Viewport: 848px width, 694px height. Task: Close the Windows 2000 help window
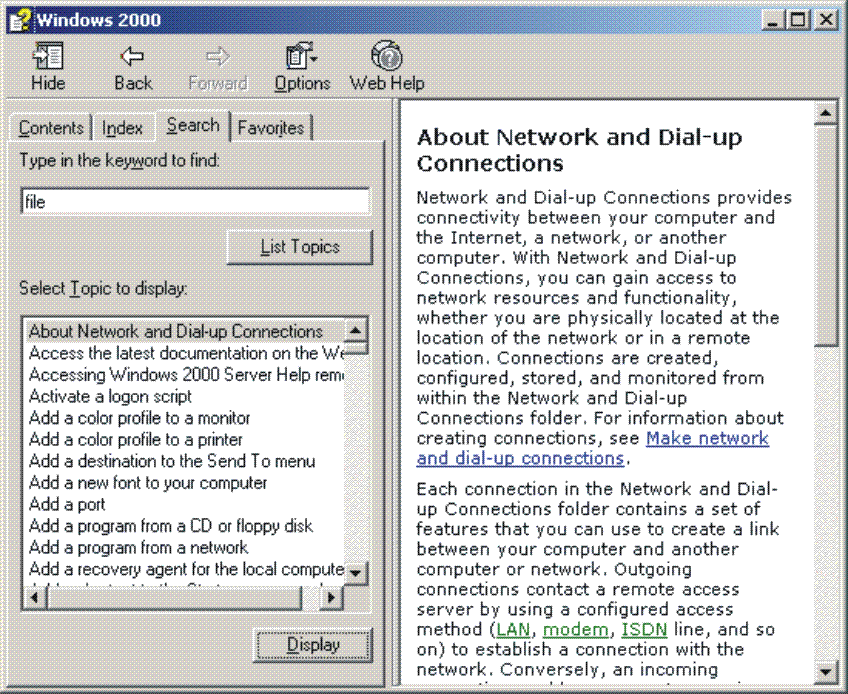coord(825,21)
